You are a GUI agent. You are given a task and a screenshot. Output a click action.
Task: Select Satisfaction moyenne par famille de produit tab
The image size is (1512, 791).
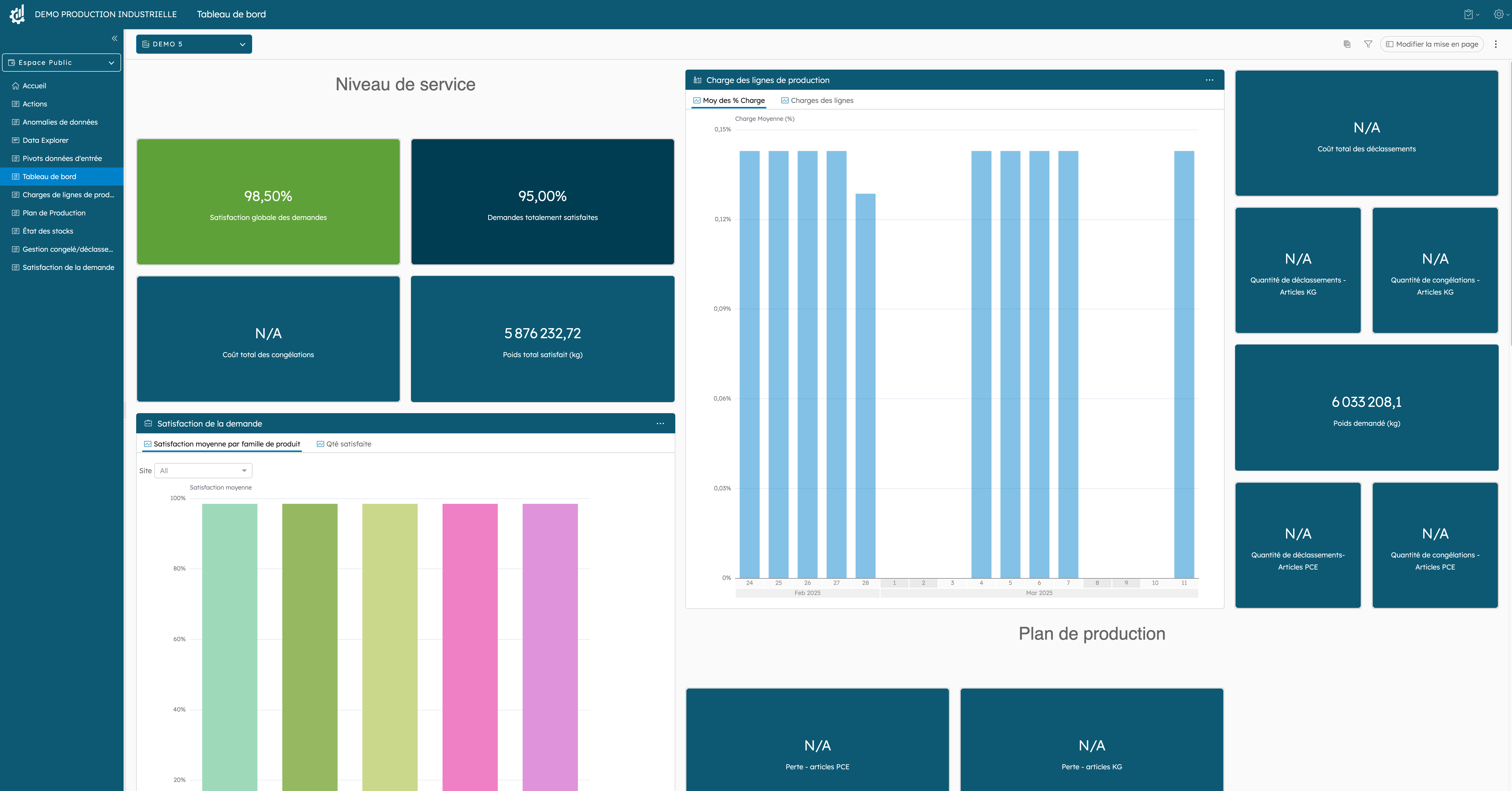(222, 444)
